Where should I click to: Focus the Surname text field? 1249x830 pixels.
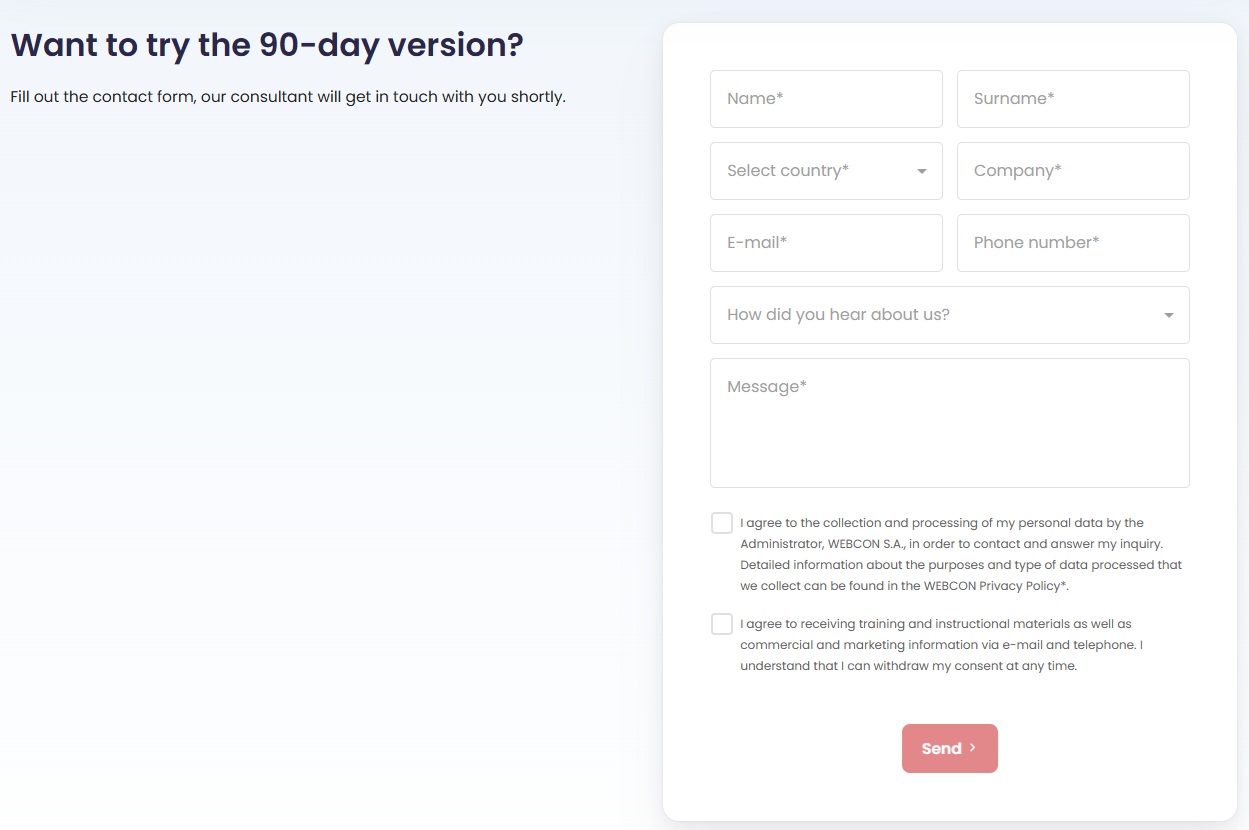pos(1073,99)
